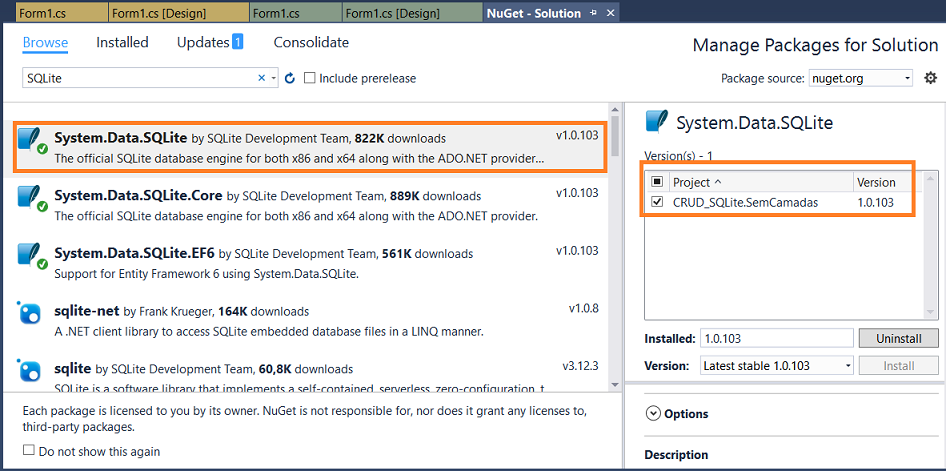
Task: Click the Installed version 1.0.103 field
Action: [776, 338]
